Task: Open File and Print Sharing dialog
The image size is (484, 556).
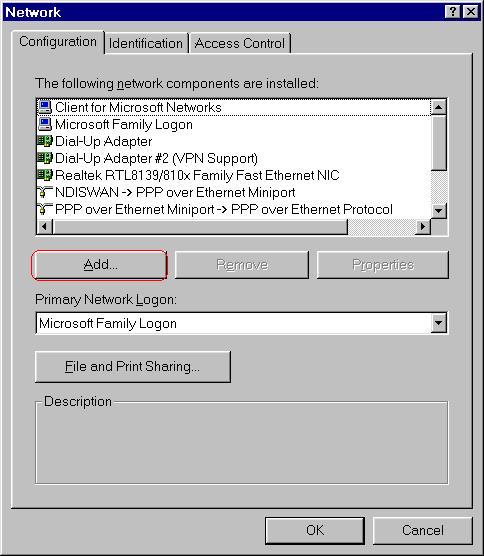Action: pyautogui.click(x=133, y=367)
